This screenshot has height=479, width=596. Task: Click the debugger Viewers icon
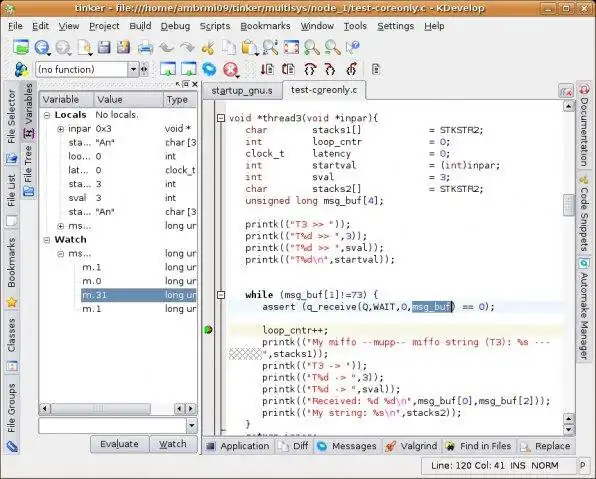pyautogui.click(x=376, y=70)
